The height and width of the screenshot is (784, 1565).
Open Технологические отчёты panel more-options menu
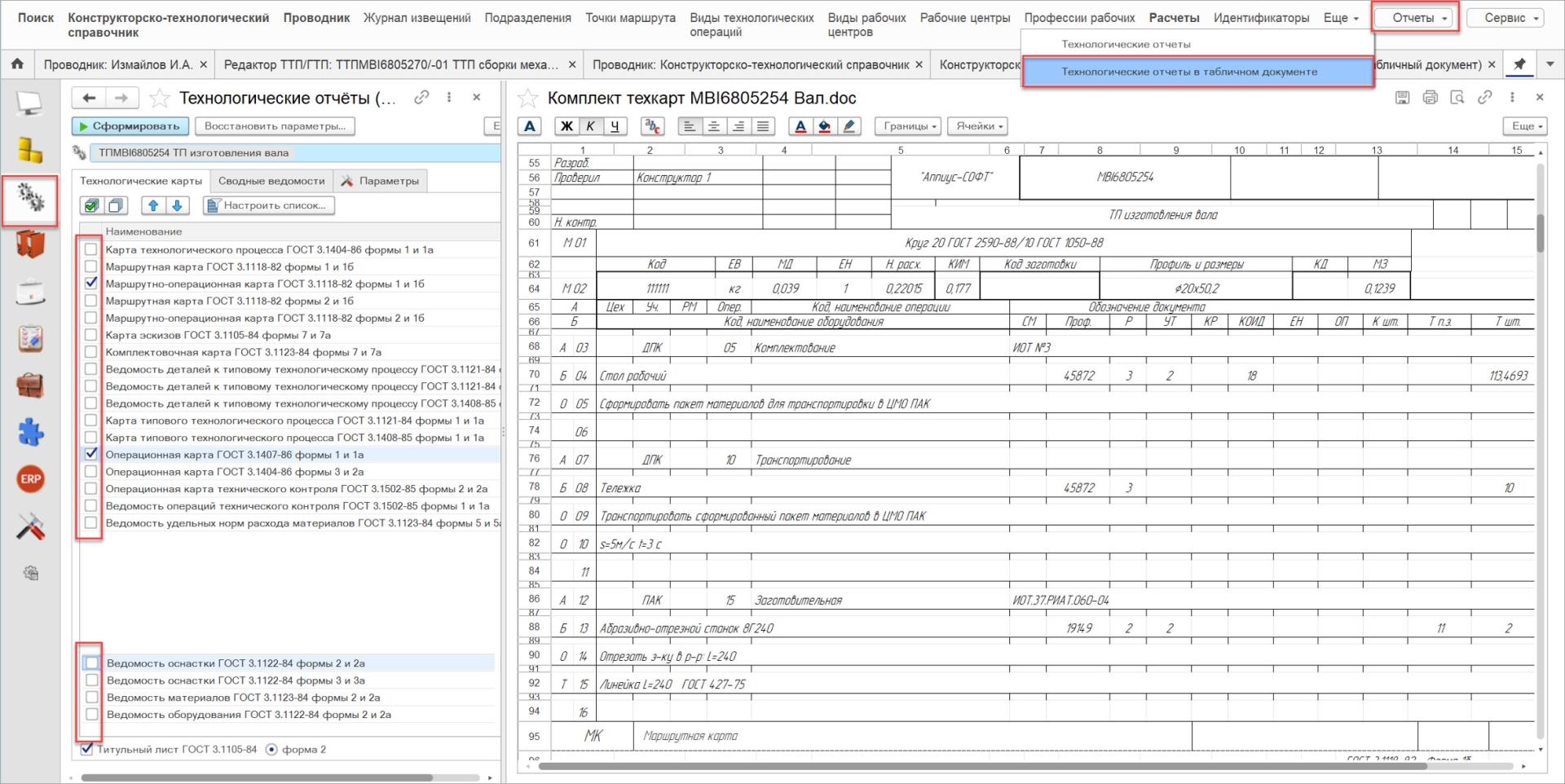[x=449, y=98]
